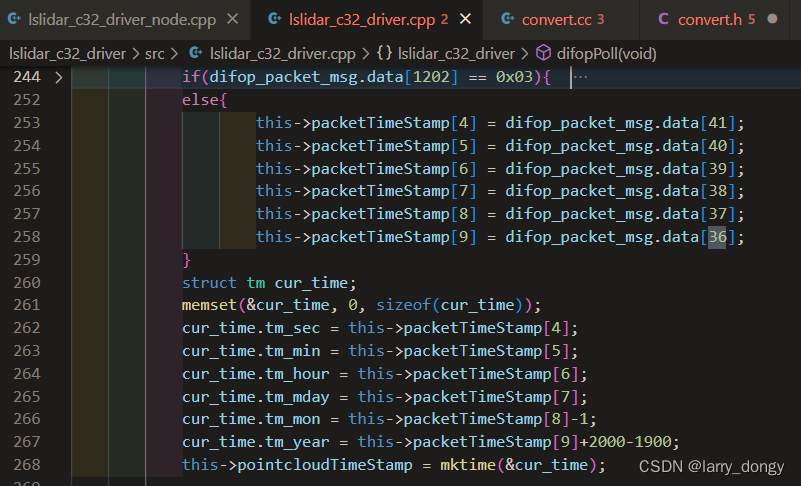Click line number 258

point(27,237)
